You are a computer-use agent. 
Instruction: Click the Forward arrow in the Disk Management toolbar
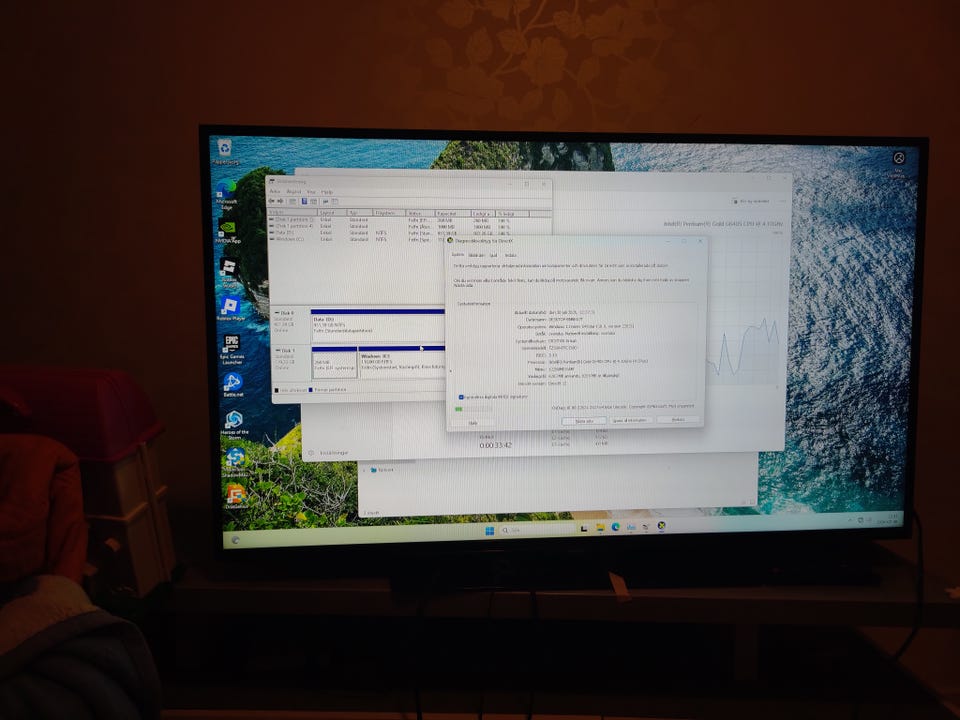pyautogui.click(x=280, y=201)
